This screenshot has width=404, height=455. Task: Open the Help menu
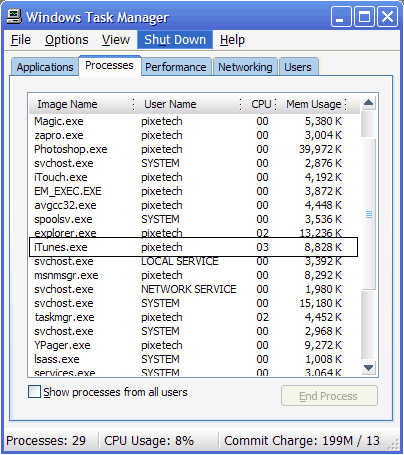click(x=232, y=40)
